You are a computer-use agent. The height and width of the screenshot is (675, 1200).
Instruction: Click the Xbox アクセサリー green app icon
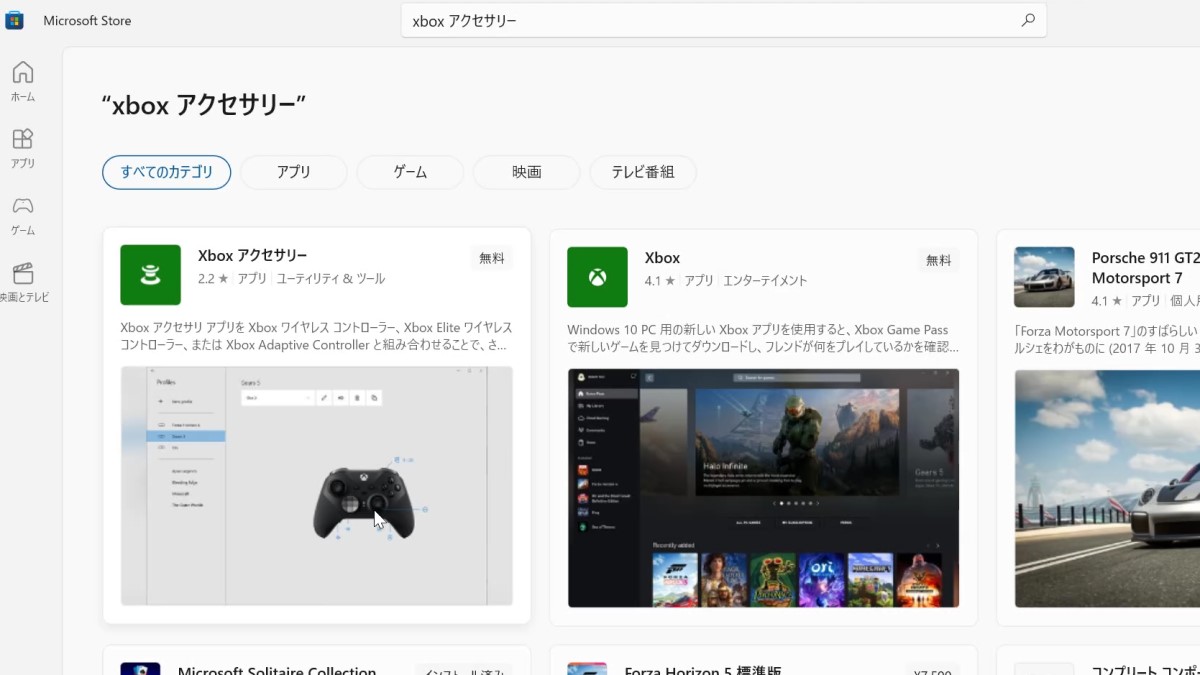click(150, 275)
